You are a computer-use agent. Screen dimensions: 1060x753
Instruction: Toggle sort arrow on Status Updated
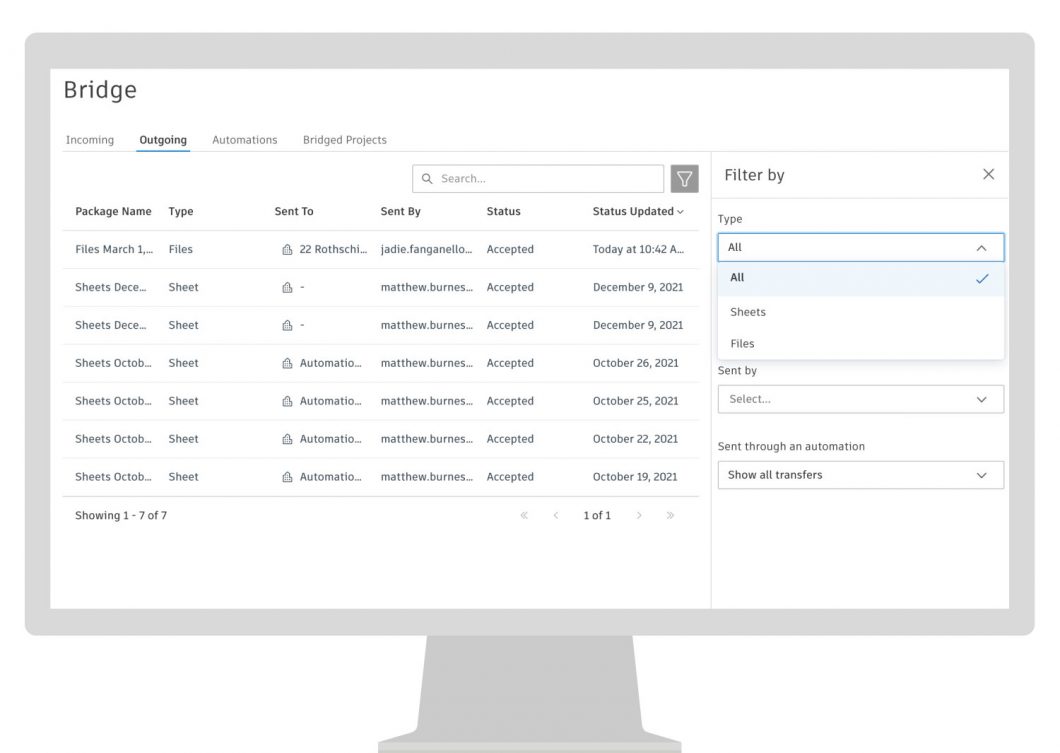click(680, 212)
